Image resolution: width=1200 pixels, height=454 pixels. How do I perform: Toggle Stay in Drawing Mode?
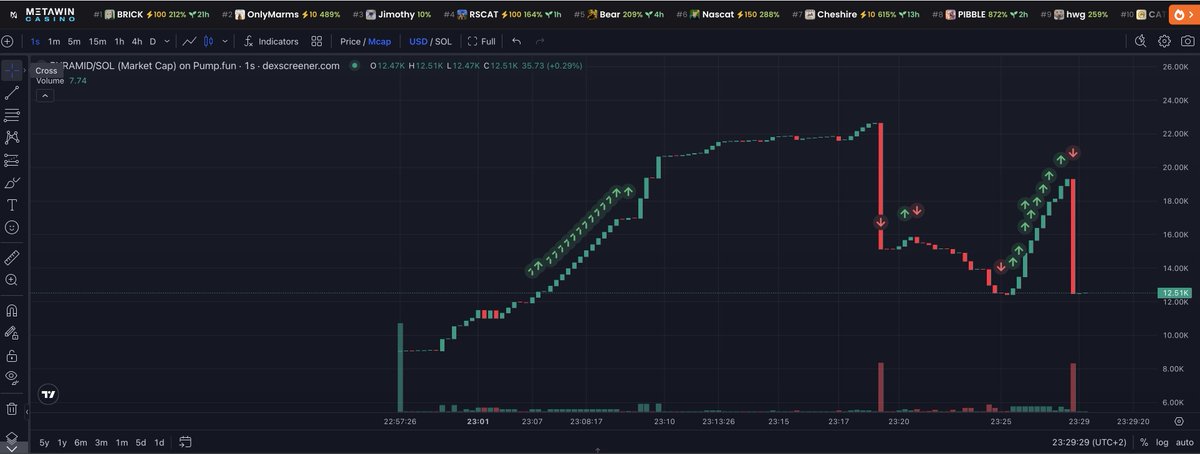pos(12,332)
